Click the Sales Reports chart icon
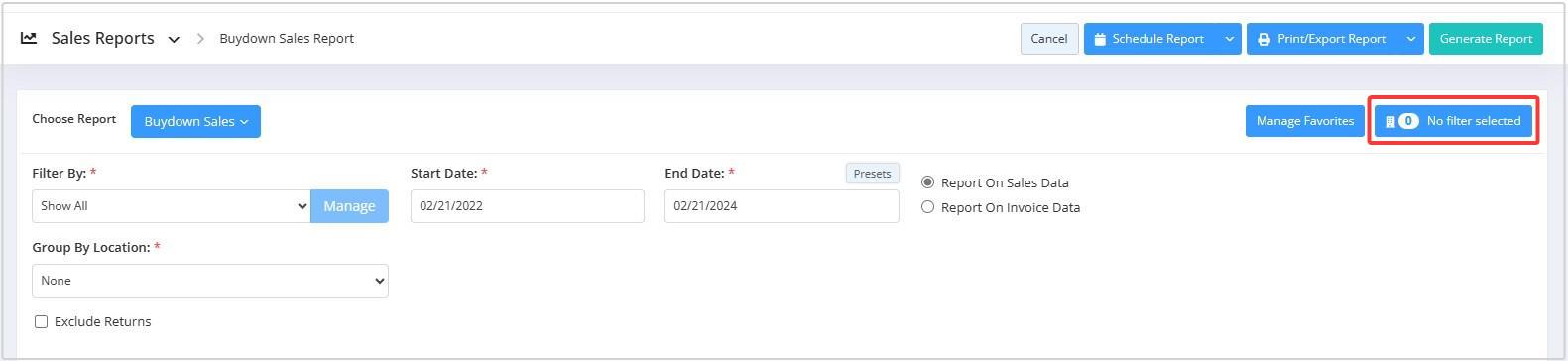This screenshot has width=1568, height=361. coord(29,38)
